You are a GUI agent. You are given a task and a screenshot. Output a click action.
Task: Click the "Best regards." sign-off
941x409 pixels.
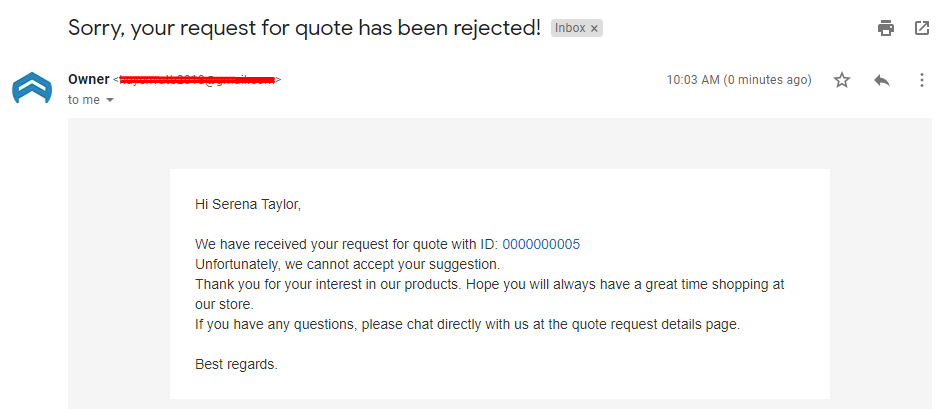tap(236, 364)
